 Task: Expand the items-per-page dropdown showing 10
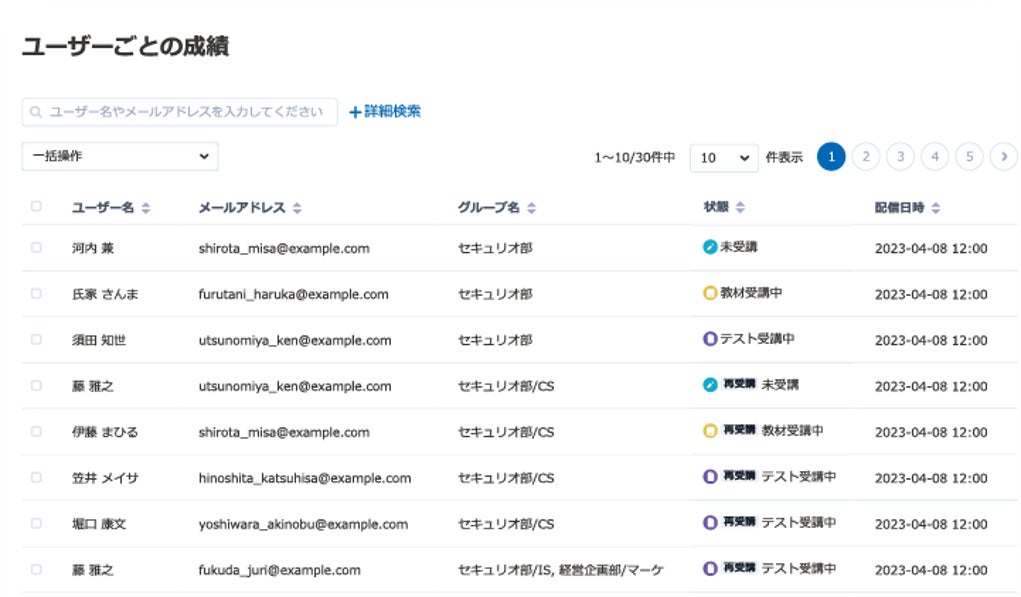coord(724,158)
